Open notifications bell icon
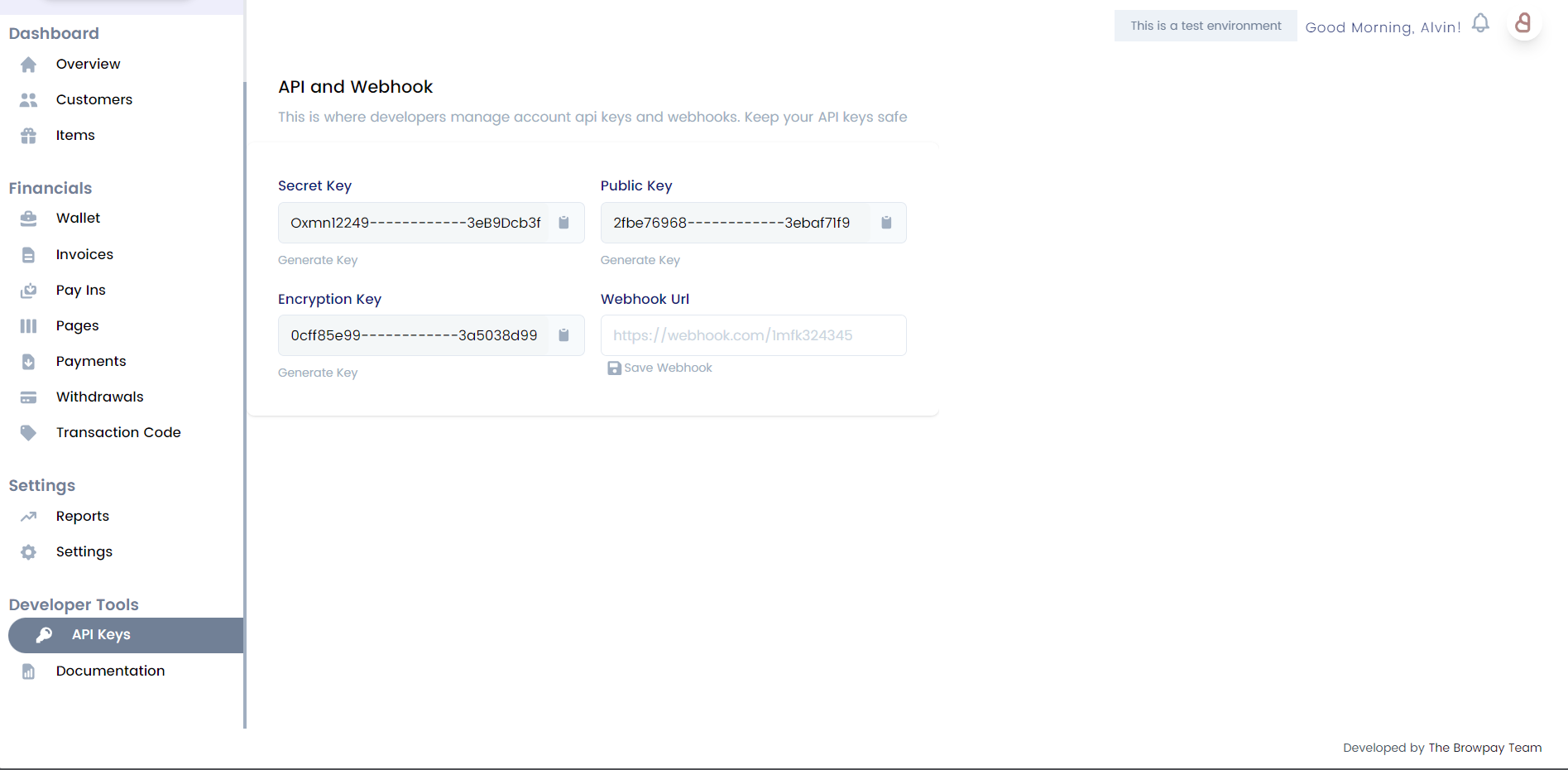The height and width of the screenshot is (770, 1568). coord(1480,23)
